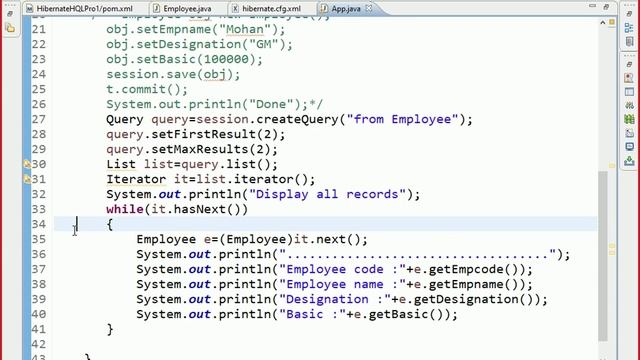Open the green Data Source Explorer icon

coord(629,119)
